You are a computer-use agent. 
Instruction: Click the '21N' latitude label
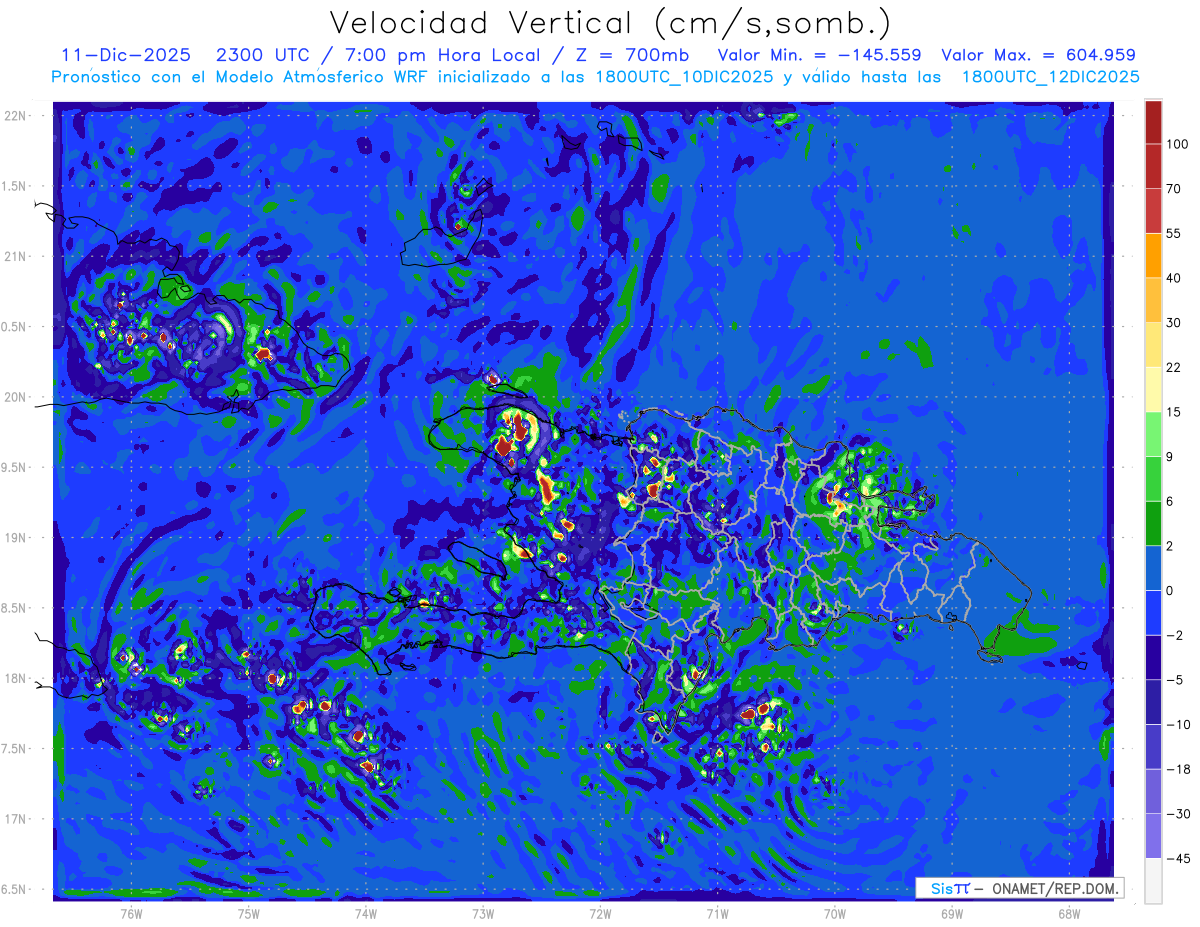[16, 256]
